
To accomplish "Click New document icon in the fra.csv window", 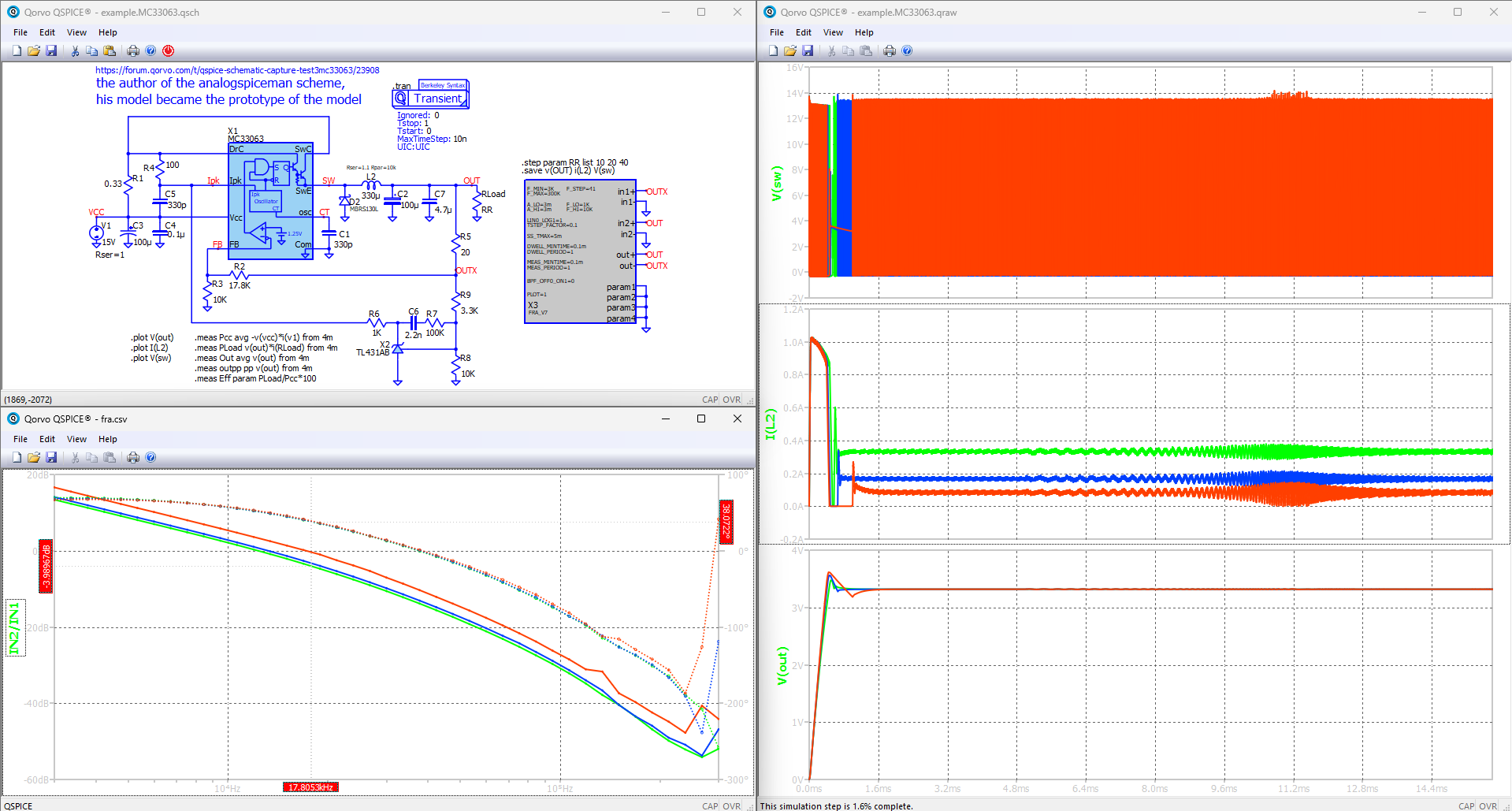I will pyautogui.click(x=17, y=458).
